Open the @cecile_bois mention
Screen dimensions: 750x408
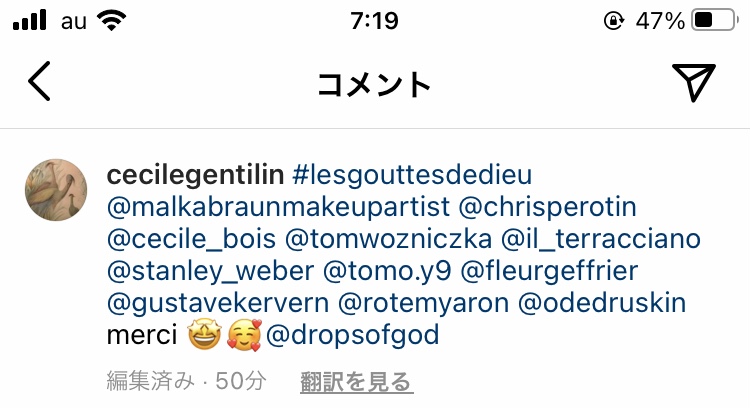[191, 239]
